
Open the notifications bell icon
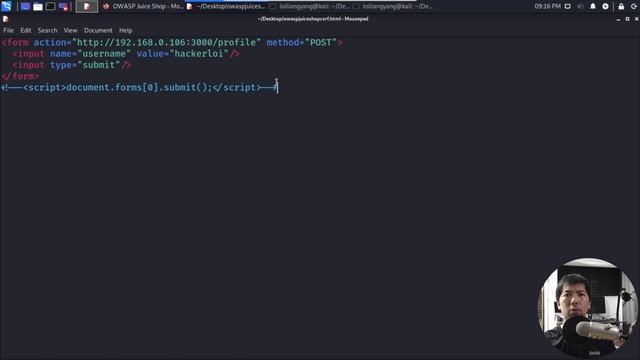pyautogui.click(x=593, y=7)
